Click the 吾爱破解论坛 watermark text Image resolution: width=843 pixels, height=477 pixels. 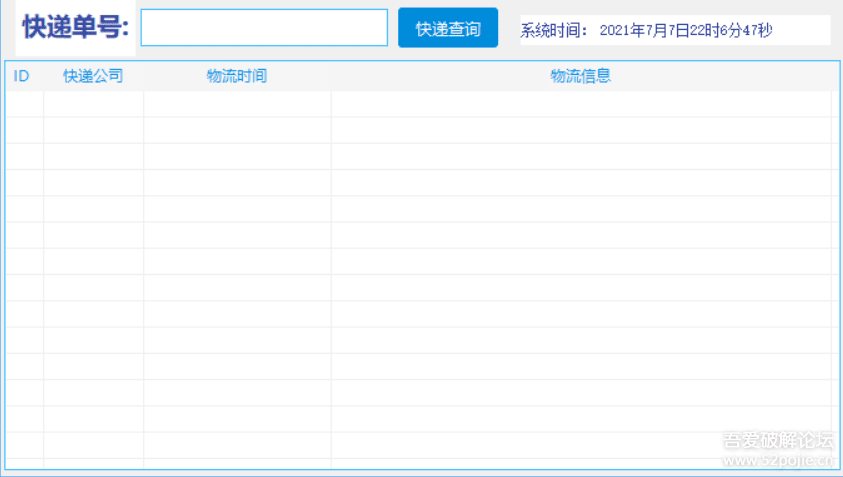[x=777, y=441]
